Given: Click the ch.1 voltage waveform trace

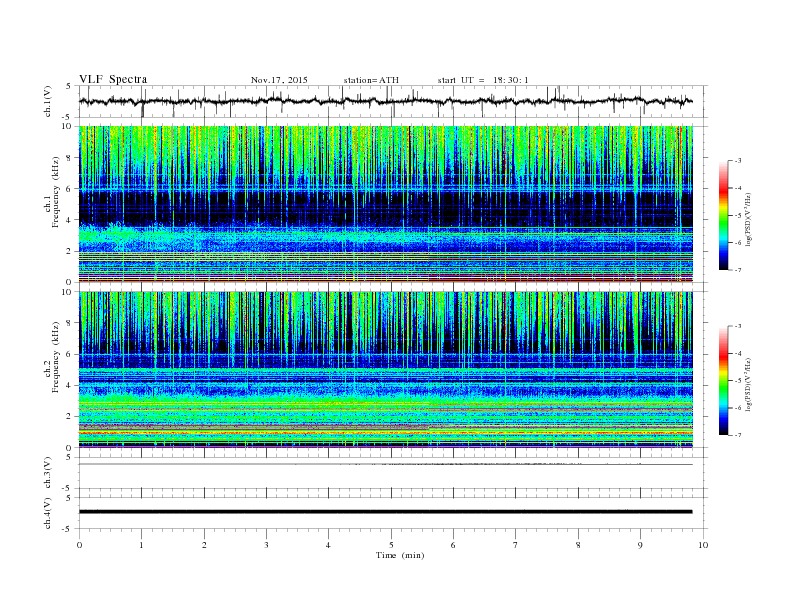Looking at the screenshot, I should [x=385, y=101].
